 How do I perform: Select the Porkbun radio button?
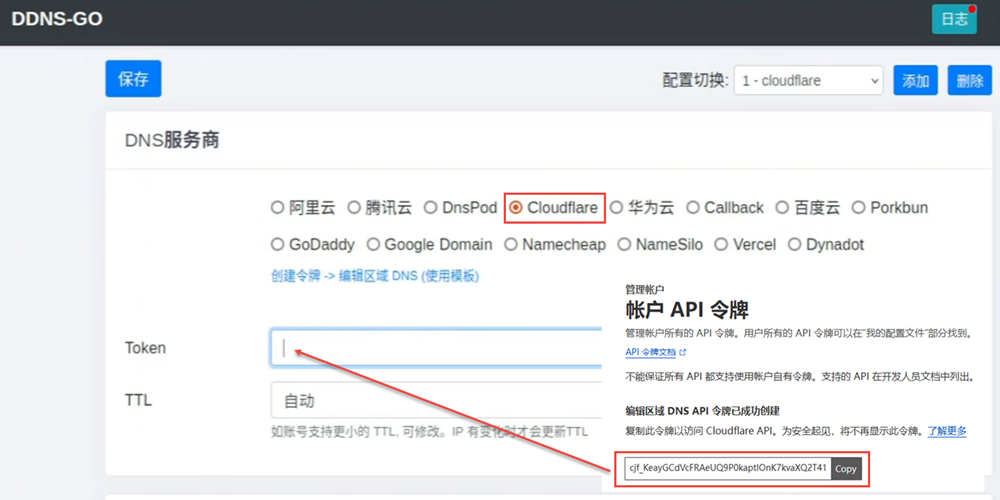(858, 208)
